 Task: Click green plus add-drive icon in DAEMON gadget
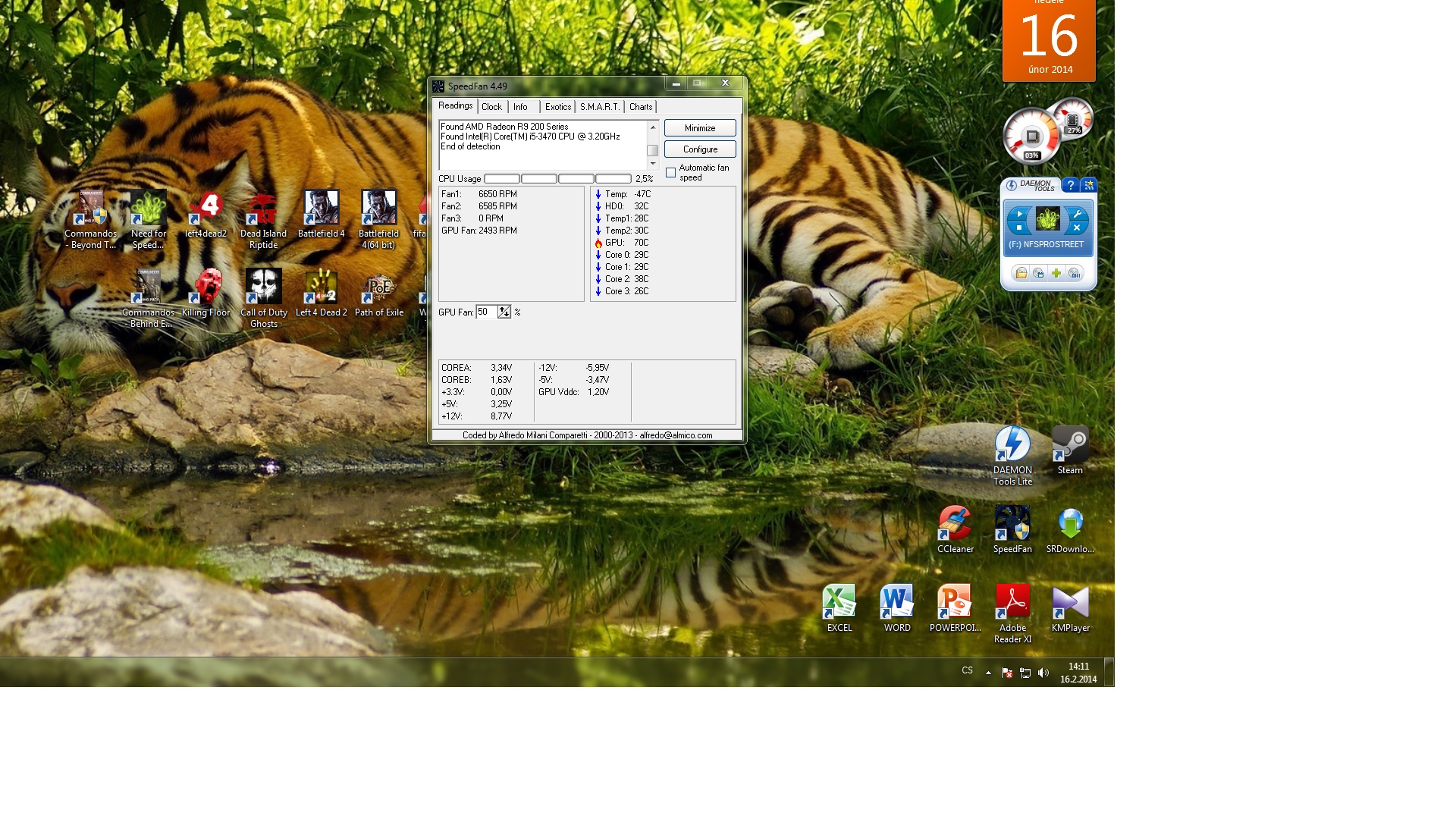click(x=1056, y=273)
